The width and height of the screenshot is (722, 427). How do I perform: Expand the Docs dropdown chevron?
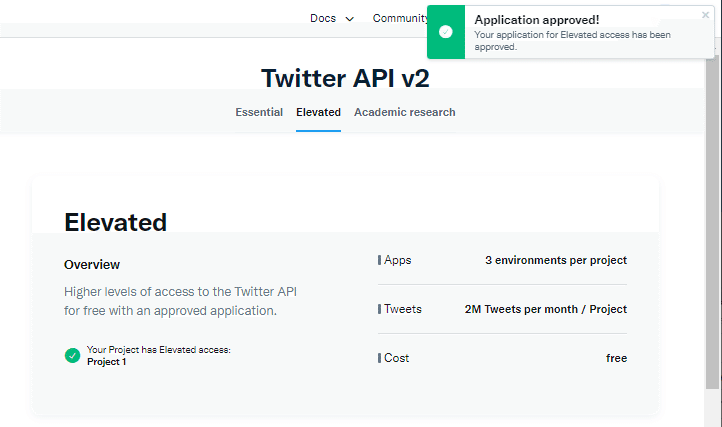(349, 19)
